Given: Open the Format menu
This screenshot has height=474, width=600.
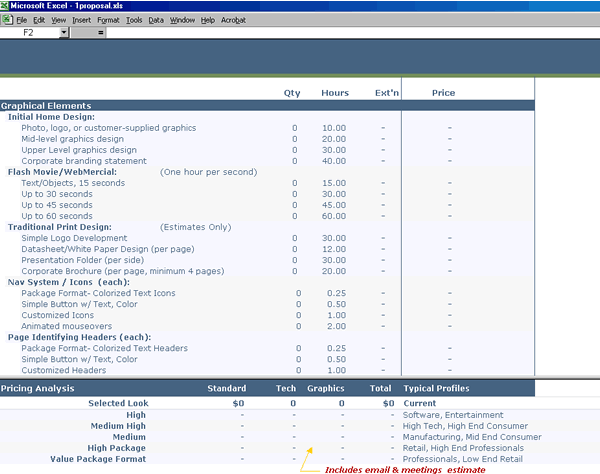Looking at the screenshot, I should click(x=108, y=20).
